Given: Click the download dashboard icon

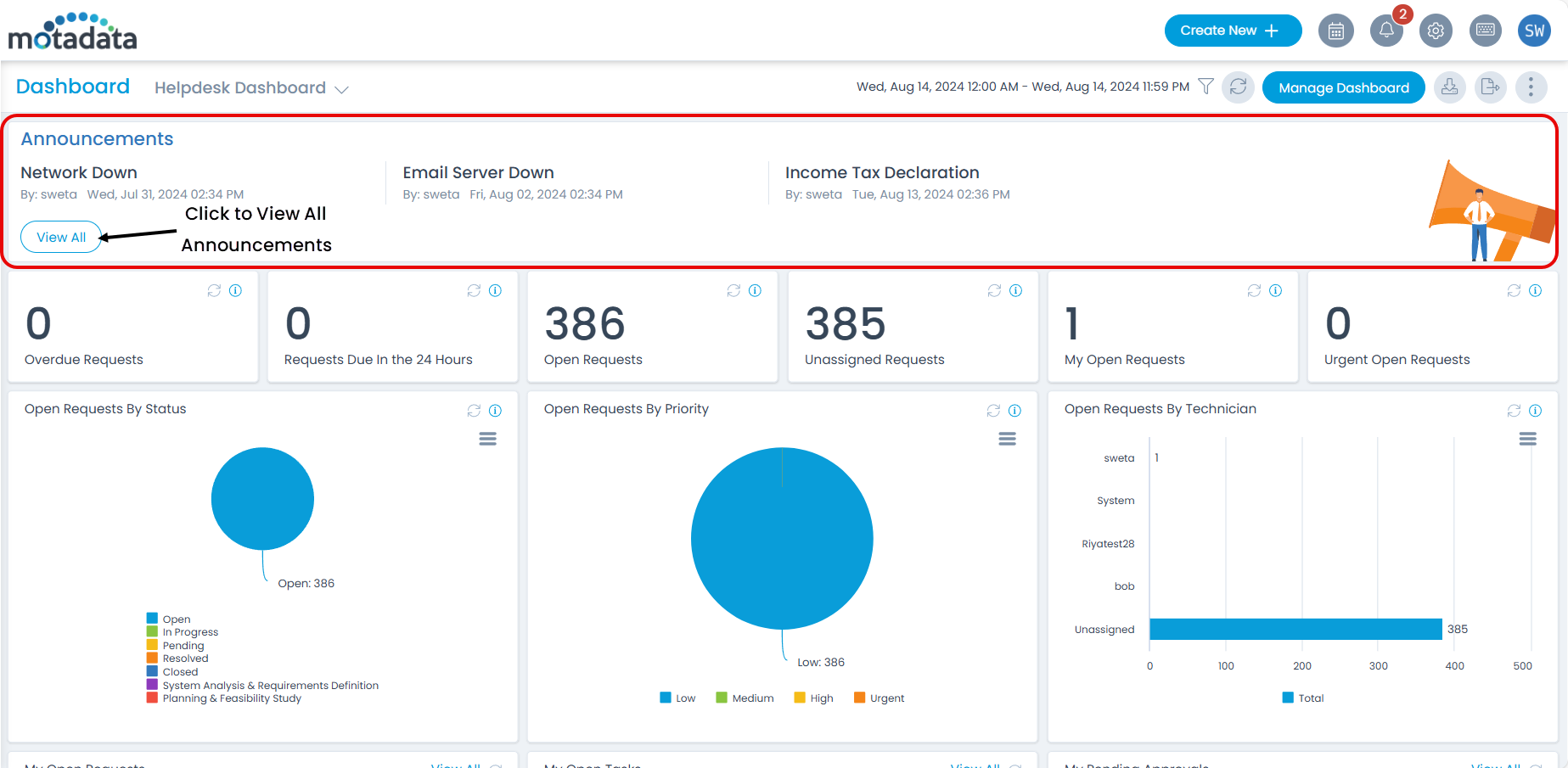Looking at the screenshot, I should click(x=1450, y=87).
